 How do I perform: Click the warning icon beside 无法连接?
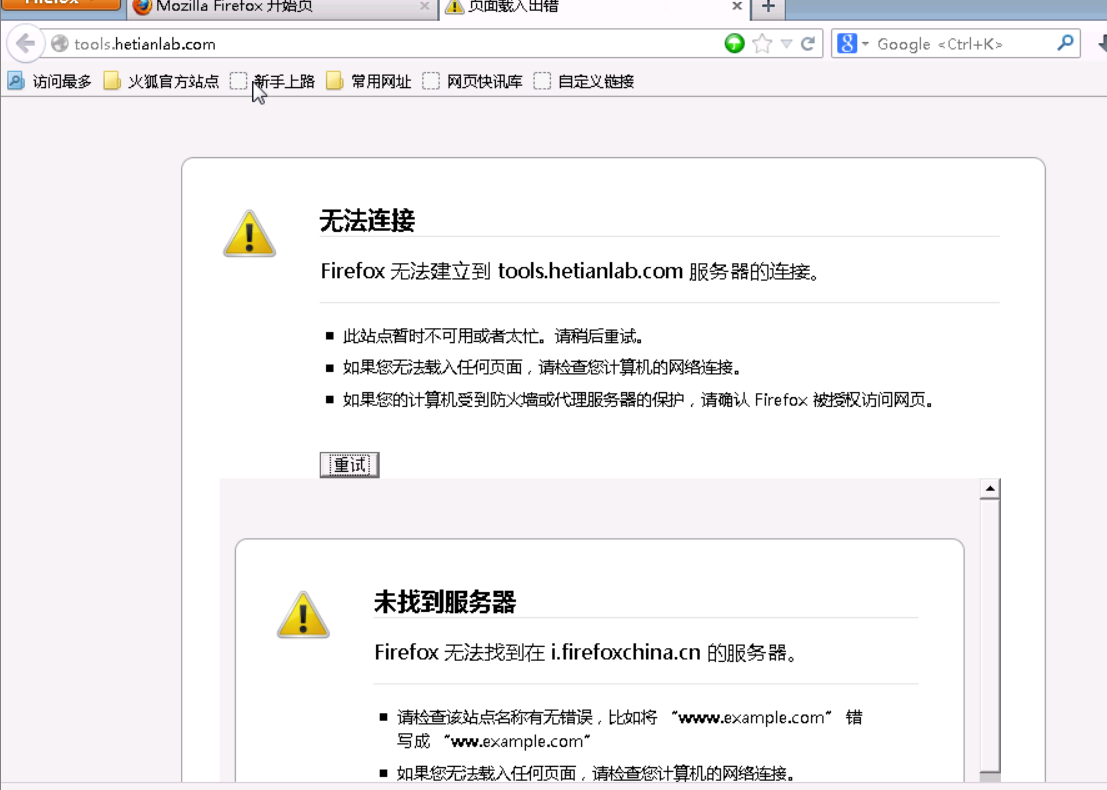tap(249, 234)
